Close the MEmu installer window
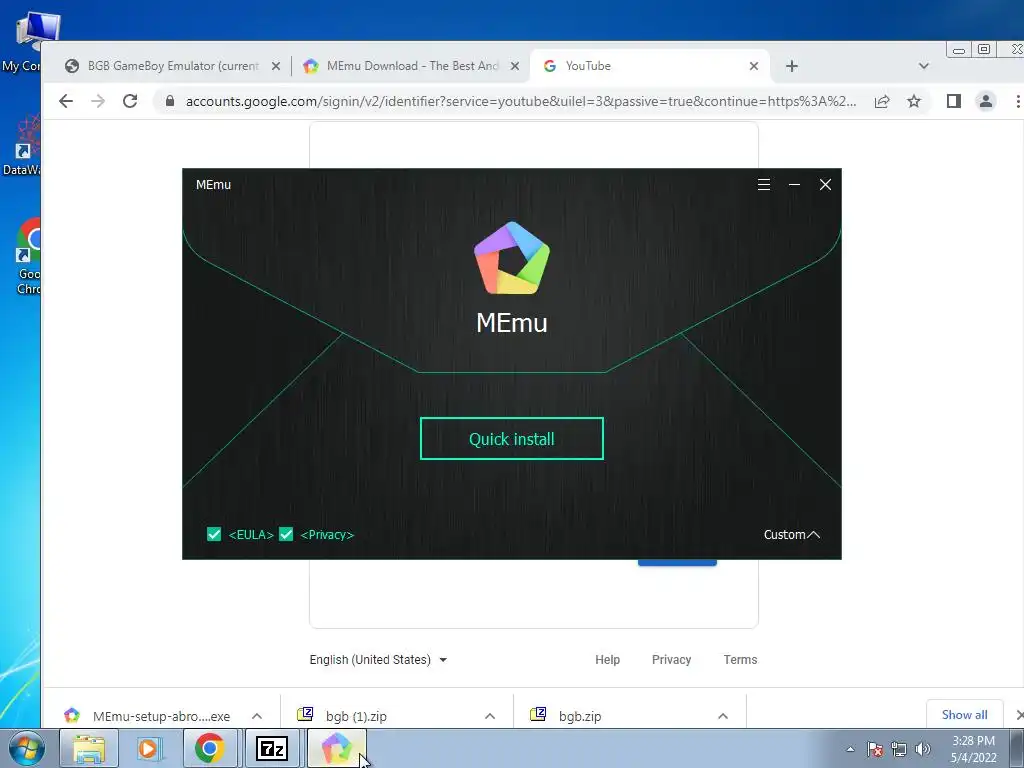Screen dimensions: 1024x768 point(825,185)
